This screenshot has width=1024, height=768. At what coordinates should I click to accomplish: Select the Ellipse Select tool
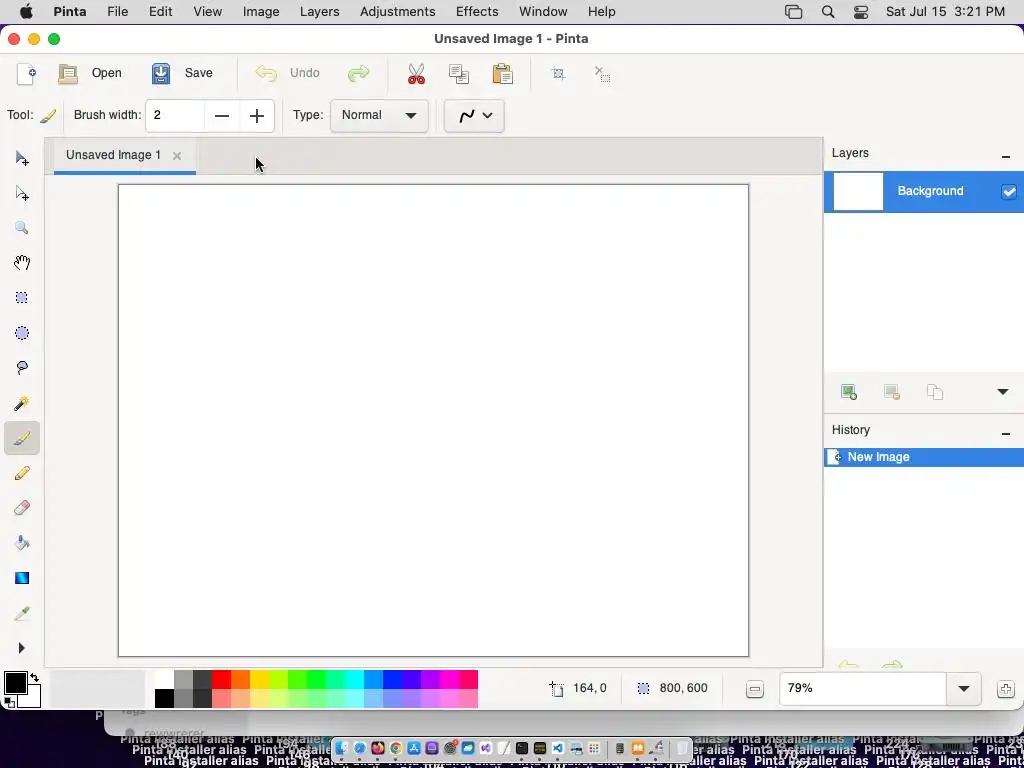tap(22, 333)
